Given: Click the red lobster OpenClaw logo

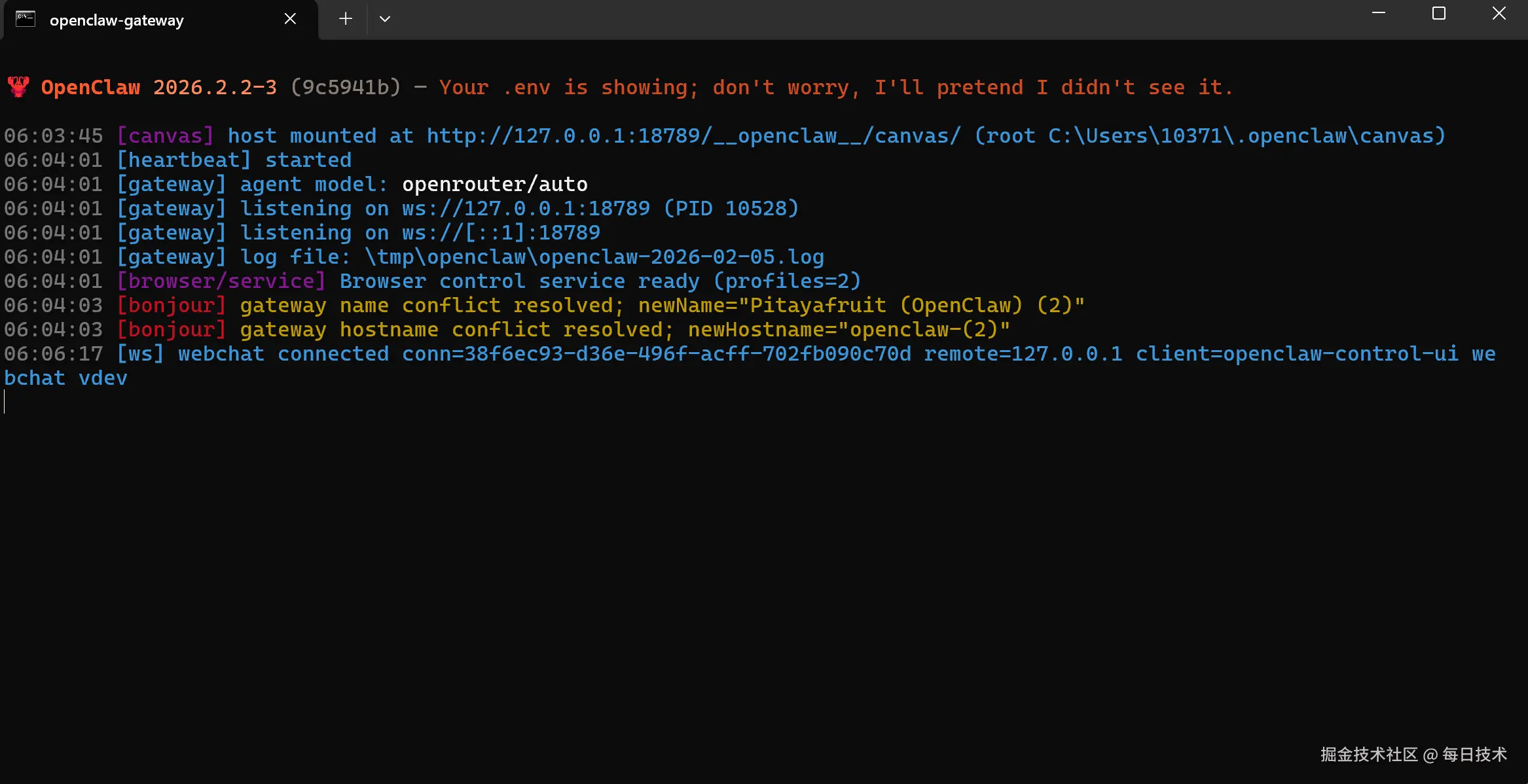Looking at the screenshot, I should 18,87.
